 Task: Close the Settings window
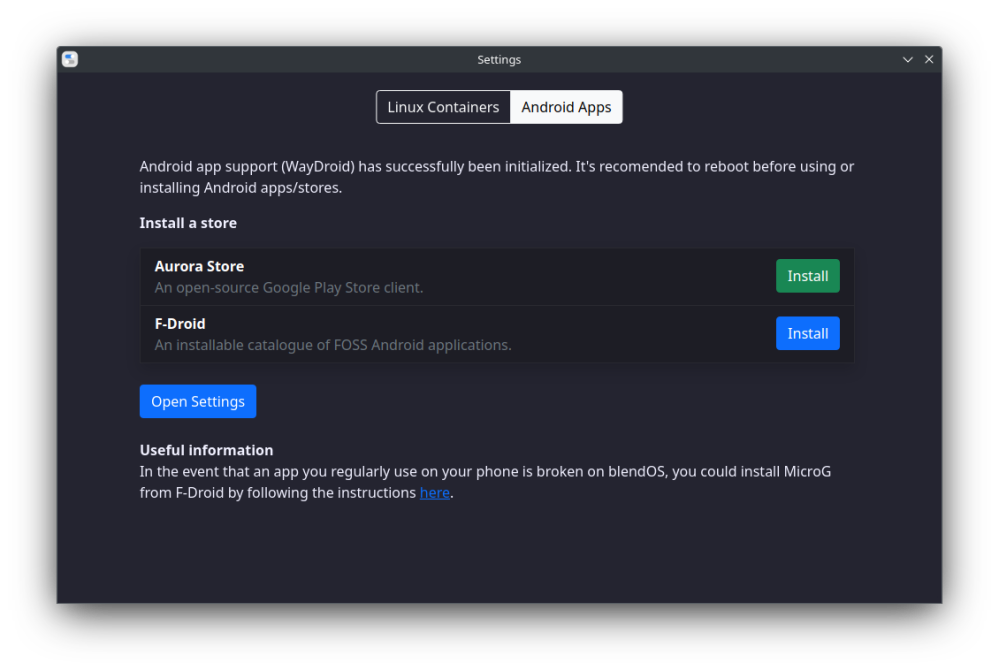pyautogui.click(x=929, y=60)
